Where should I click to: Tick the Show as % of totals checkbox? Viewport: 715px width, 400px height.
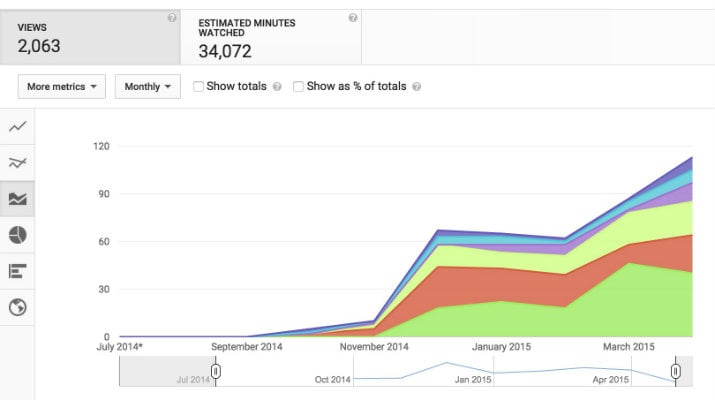coord(299,86)
